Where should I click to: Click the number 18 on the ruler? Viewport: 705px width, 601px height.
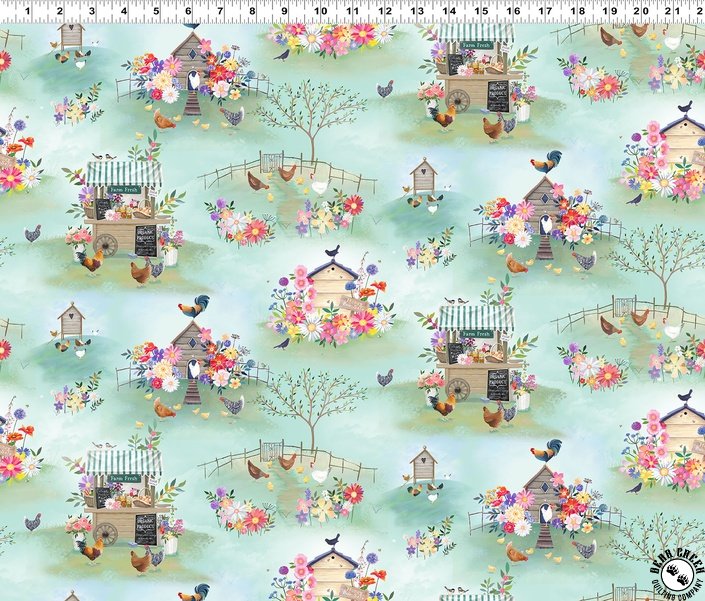pyautogui.click(x=578, y=12)
